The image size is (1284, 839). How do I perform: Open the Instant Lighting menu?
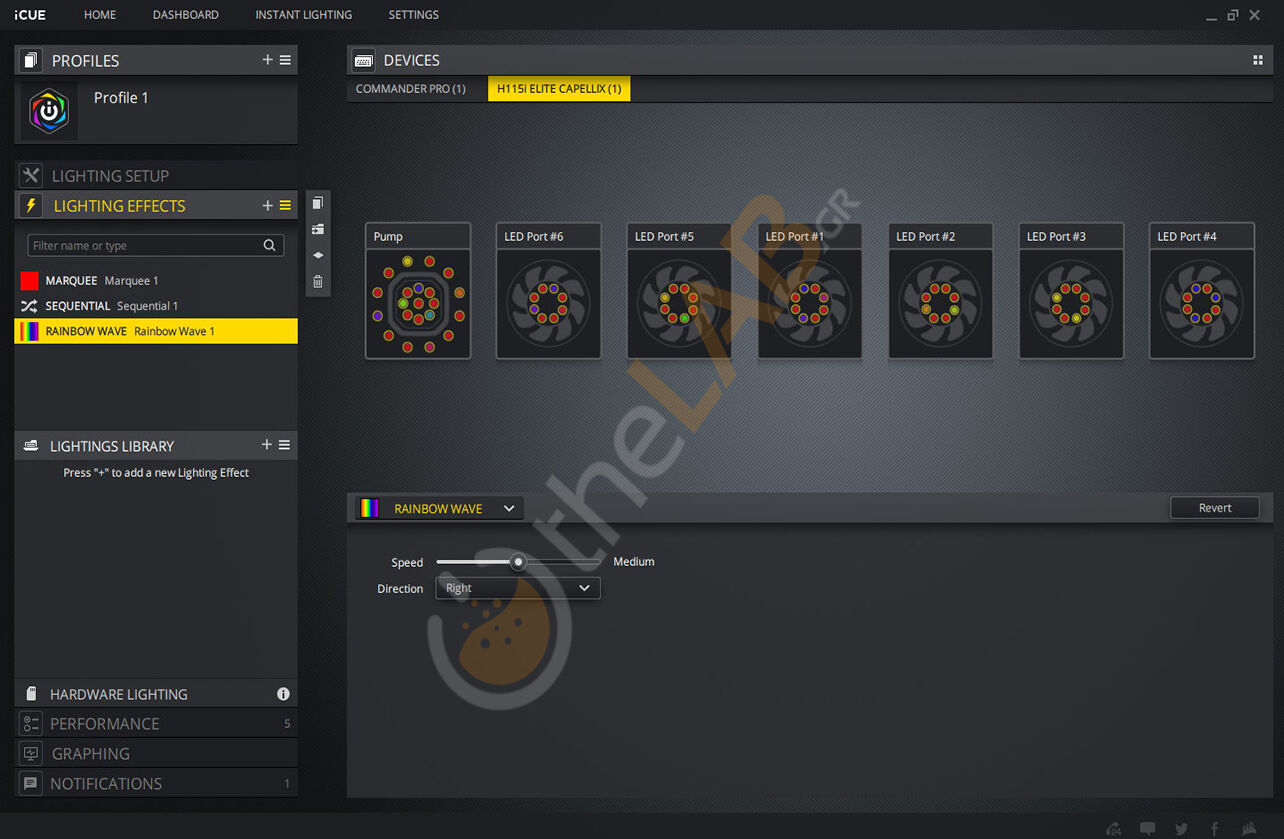[304, 15]
